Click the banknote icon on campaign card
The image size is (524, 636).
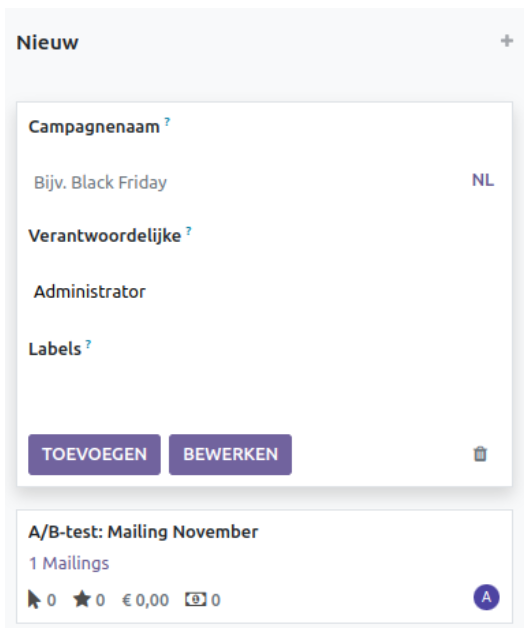pyautogui.click(x=196, y=599)
